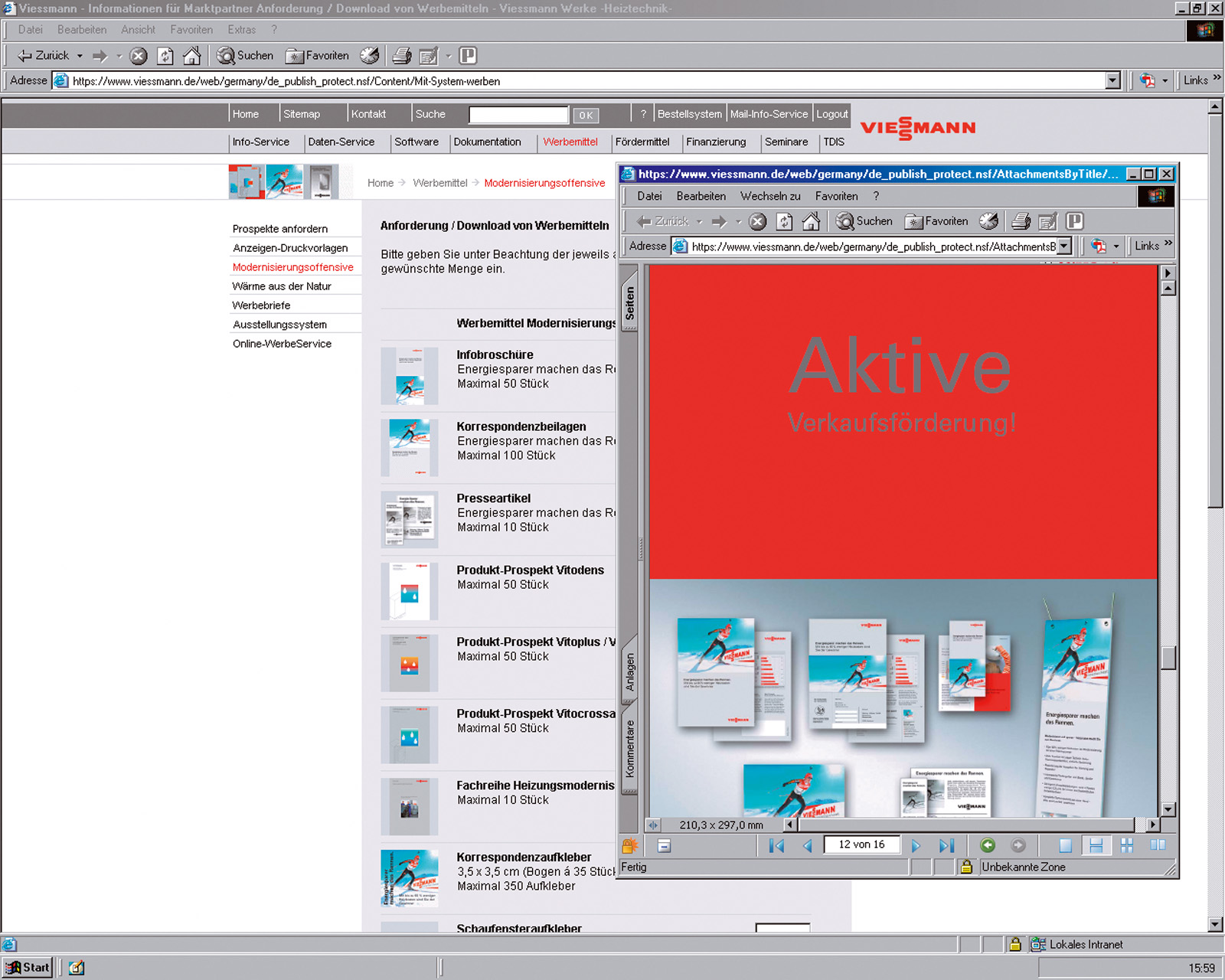Image resolution: width=1225 pixels, height=980 pixels.
Task: Click the Korrespondenzaufkleber thumbnail image
Action: coord(410,878)
